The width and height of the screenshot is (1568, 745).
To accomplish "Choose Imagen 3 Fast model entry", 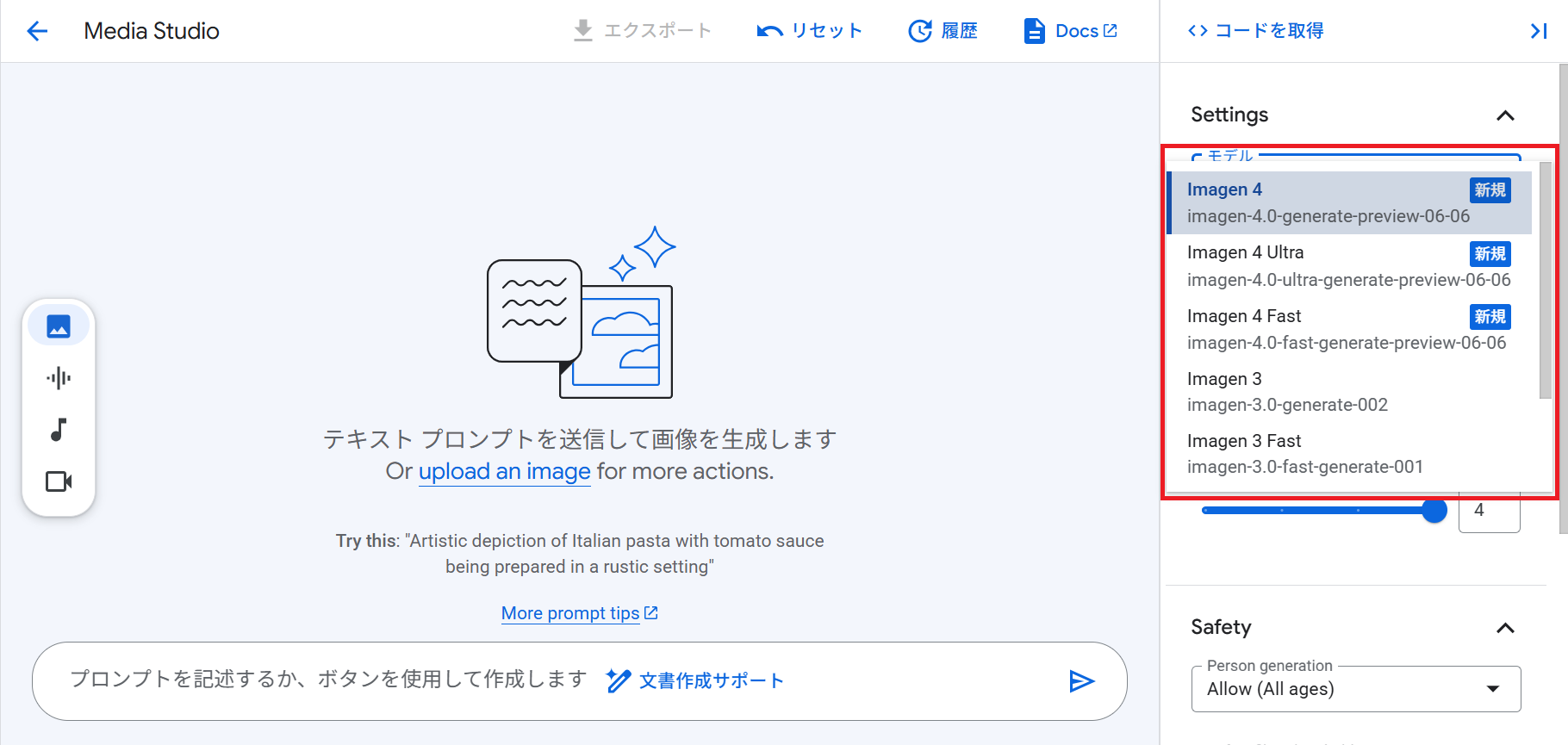I will coord(1349,454).
